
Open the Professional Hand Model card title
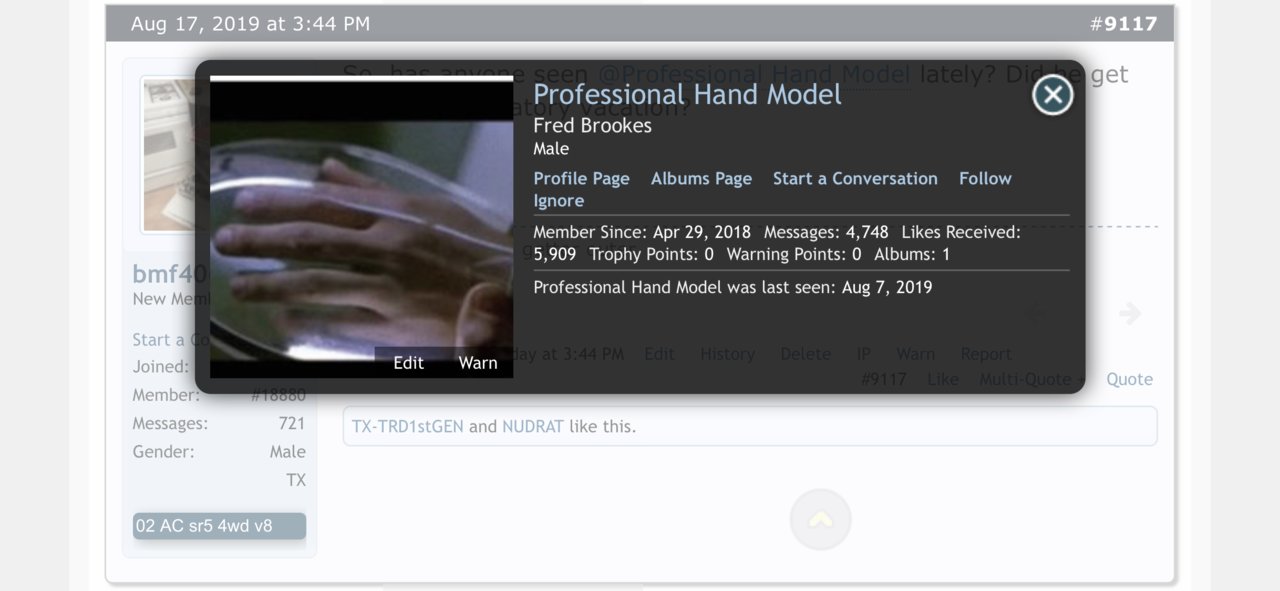[687, 94]
